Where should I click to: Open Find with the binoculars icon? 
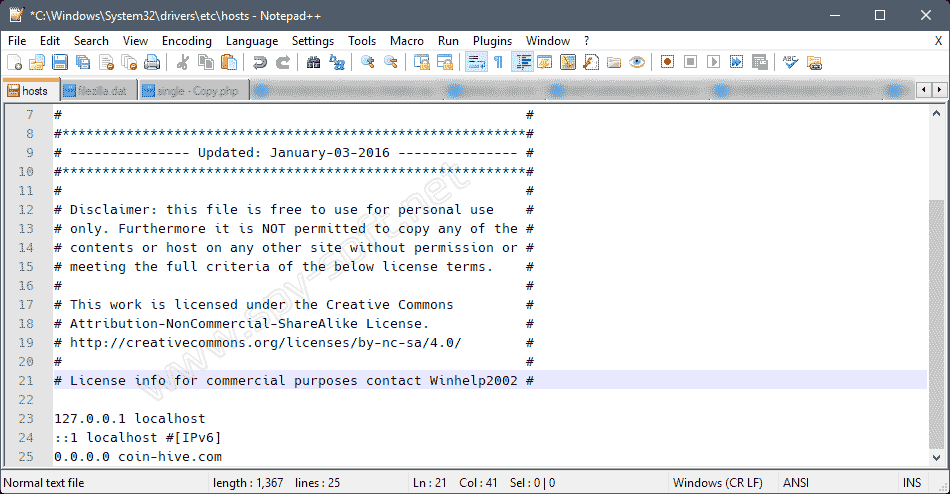(x=313, y=62)
